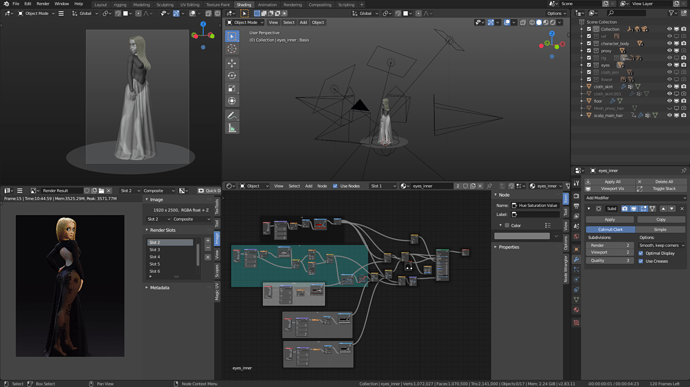690x387 pixels.
Task: Toggle Optimal Display checkbox
Action: [641, 253]
